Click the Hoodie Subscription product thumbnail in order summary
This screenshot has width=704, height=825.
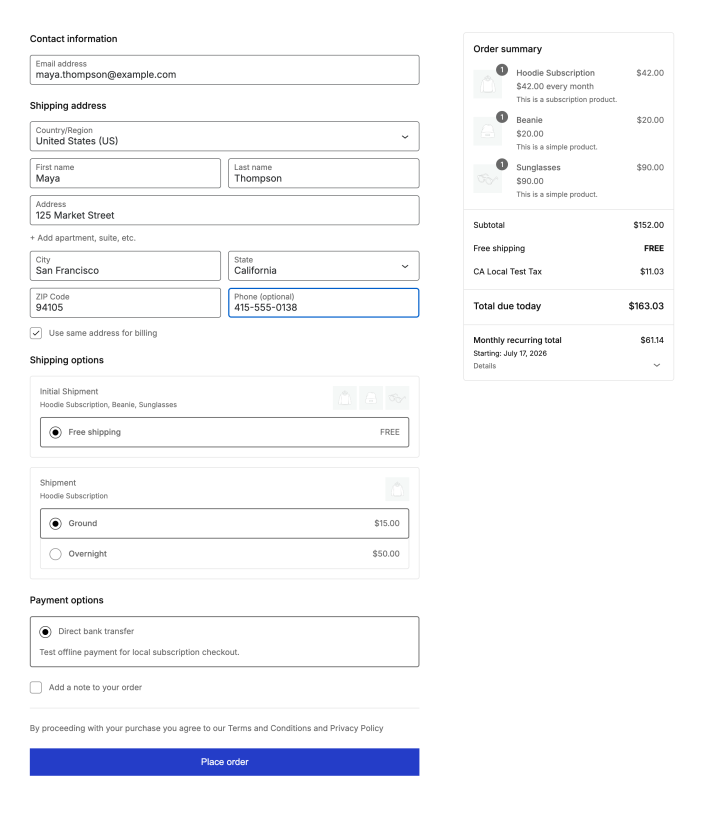(x=487, y=84)
